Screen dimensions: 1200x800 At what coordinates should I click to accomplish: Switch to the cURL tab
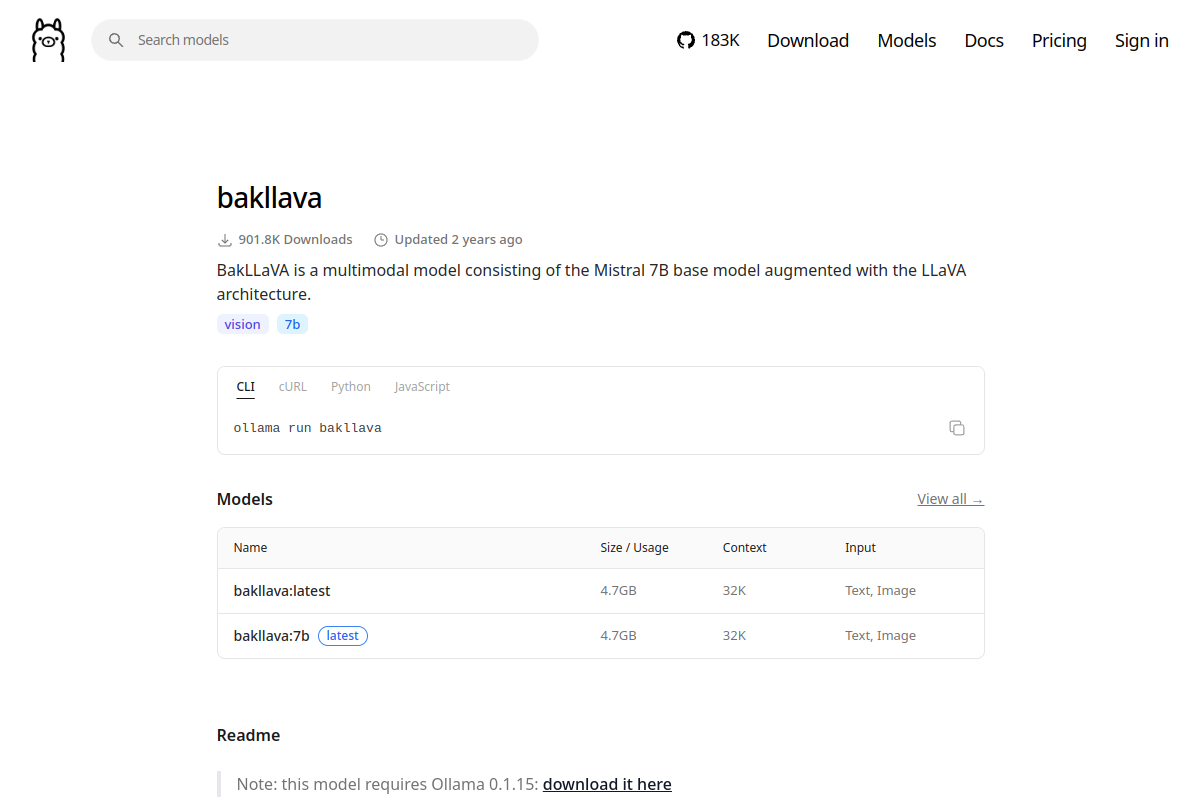click(x=293, y=387)
